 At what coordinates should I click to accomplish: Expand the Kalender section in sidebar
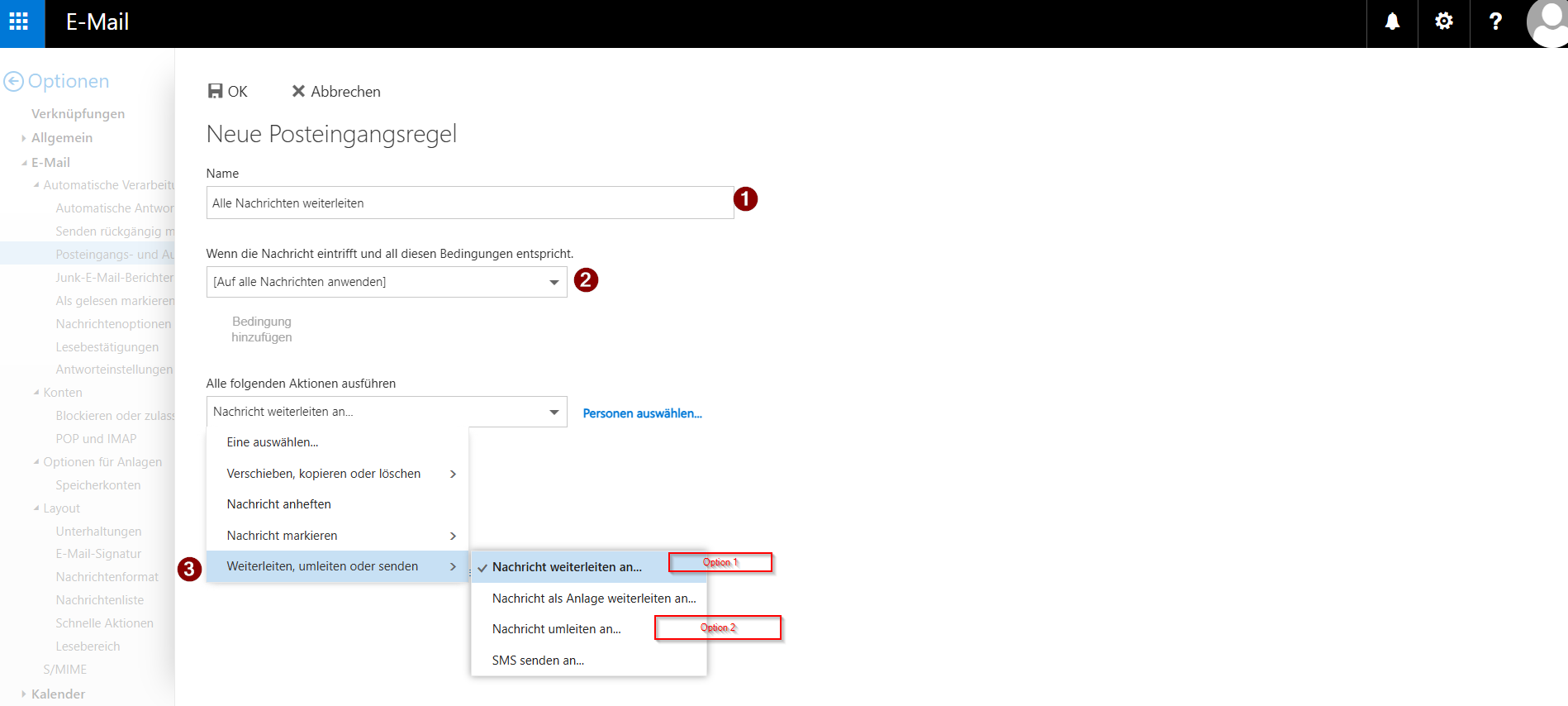(x=58, y=694)
